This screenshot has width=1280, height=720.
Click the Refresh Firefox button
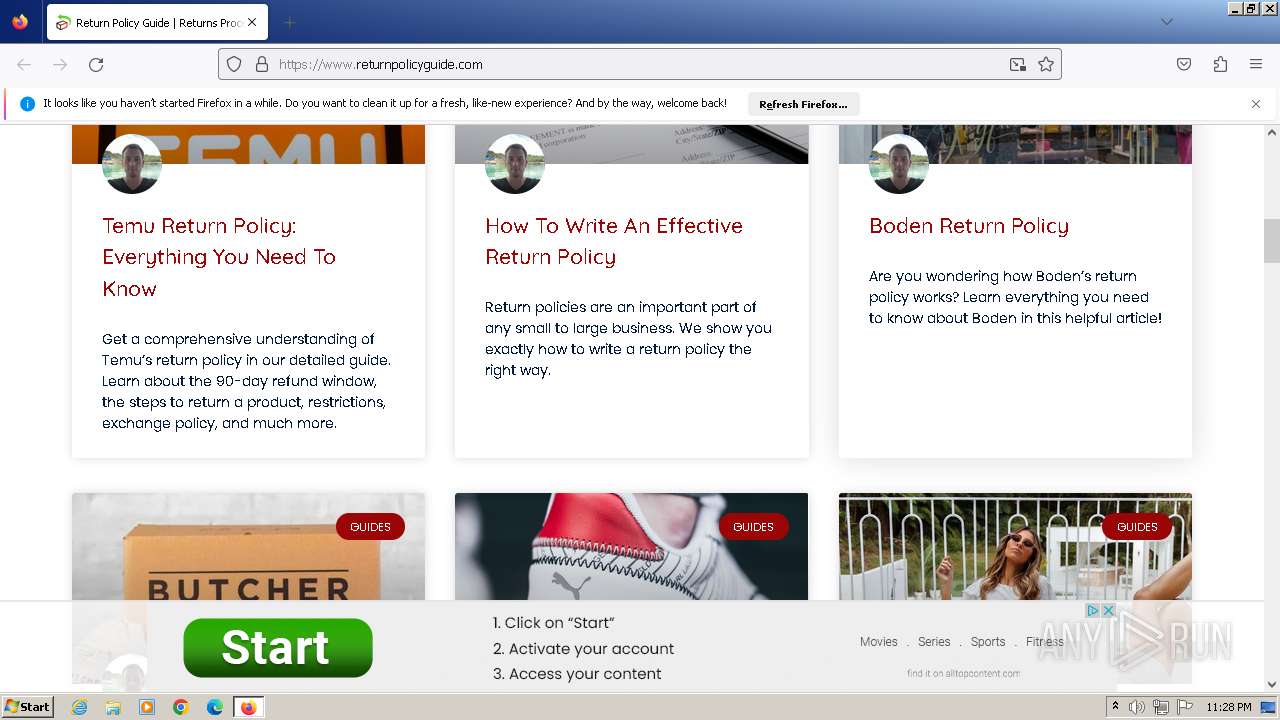pos(803,104)
